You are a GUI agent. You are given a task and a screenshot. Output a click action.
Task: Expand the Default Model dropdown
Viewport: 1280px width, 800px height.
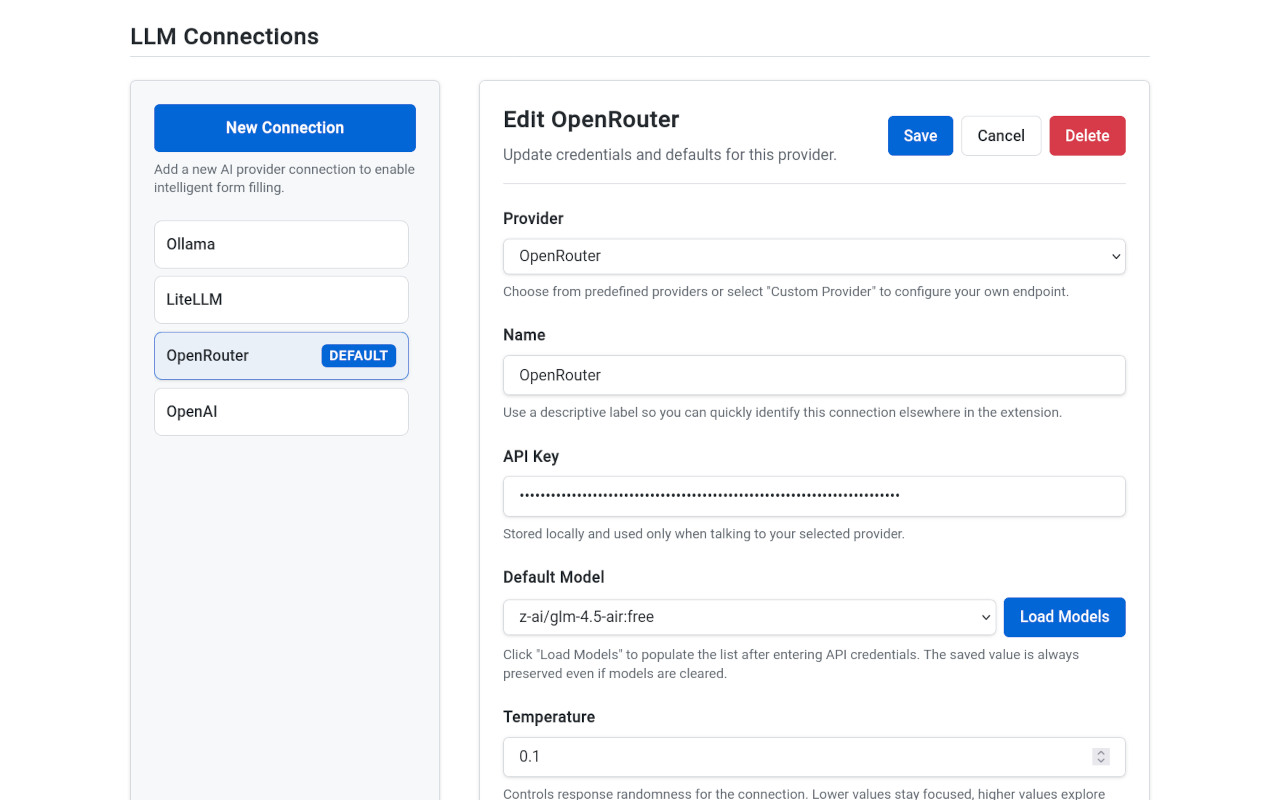click(748, 617)
